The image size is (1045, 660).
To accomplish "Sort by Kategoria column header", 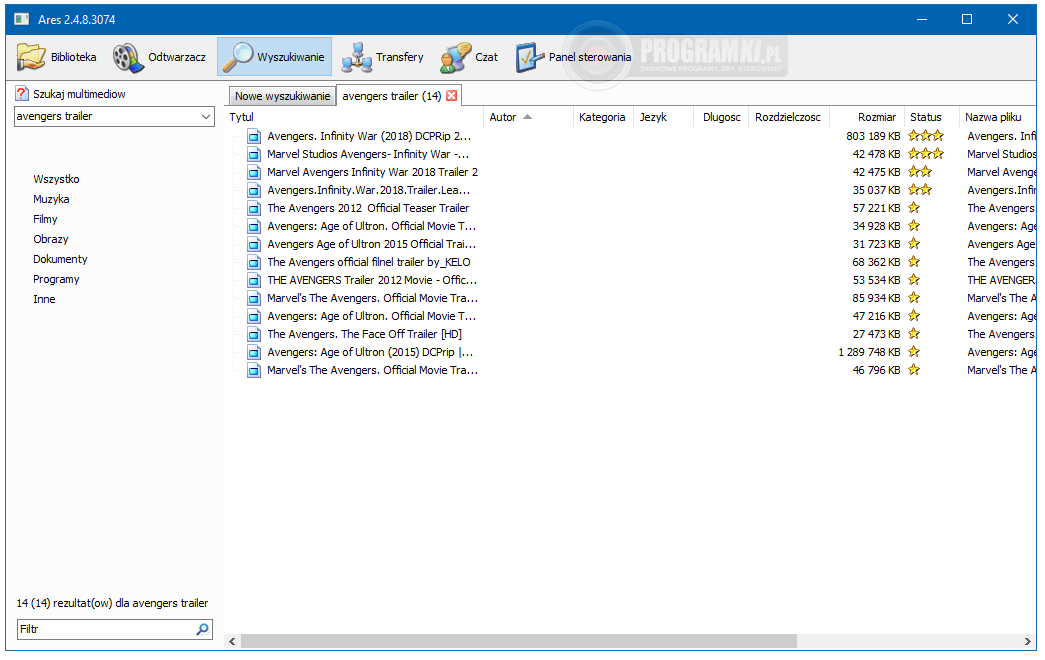I will point(602,117).
